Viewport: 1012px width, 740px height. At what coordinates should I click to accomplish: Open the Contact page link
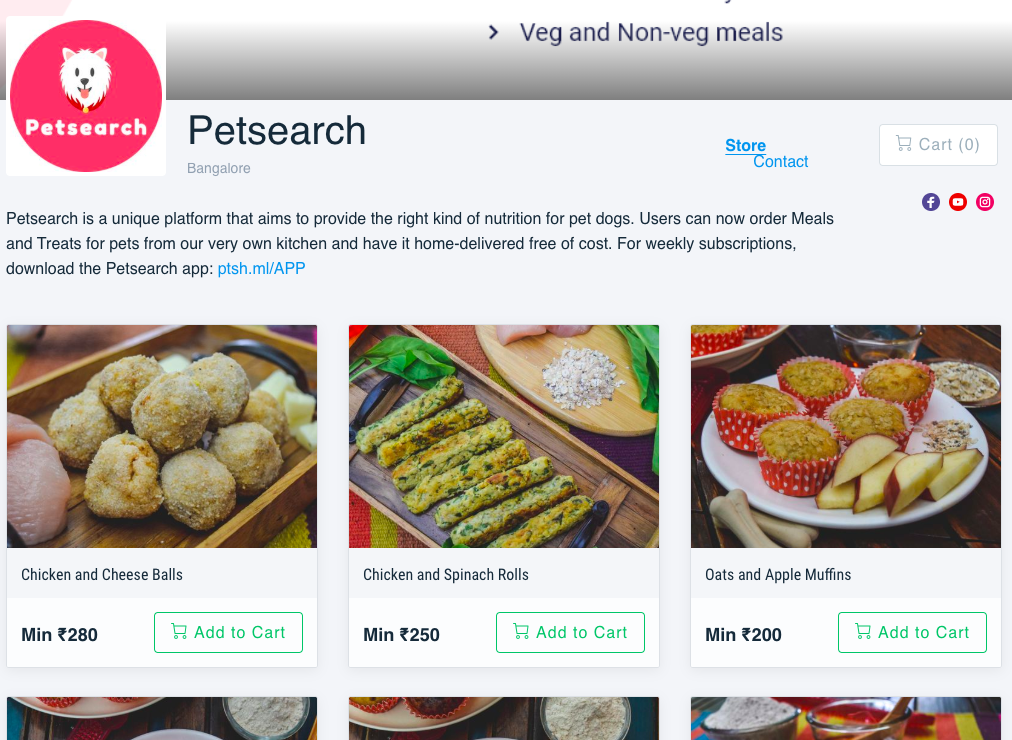pos(780,162)
